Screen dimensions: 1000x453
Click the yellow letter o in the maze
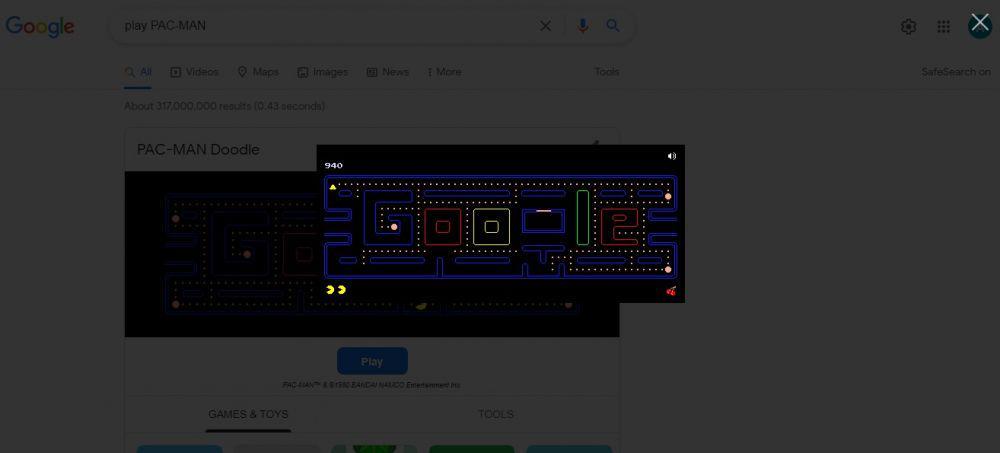[x=491, y=226]
